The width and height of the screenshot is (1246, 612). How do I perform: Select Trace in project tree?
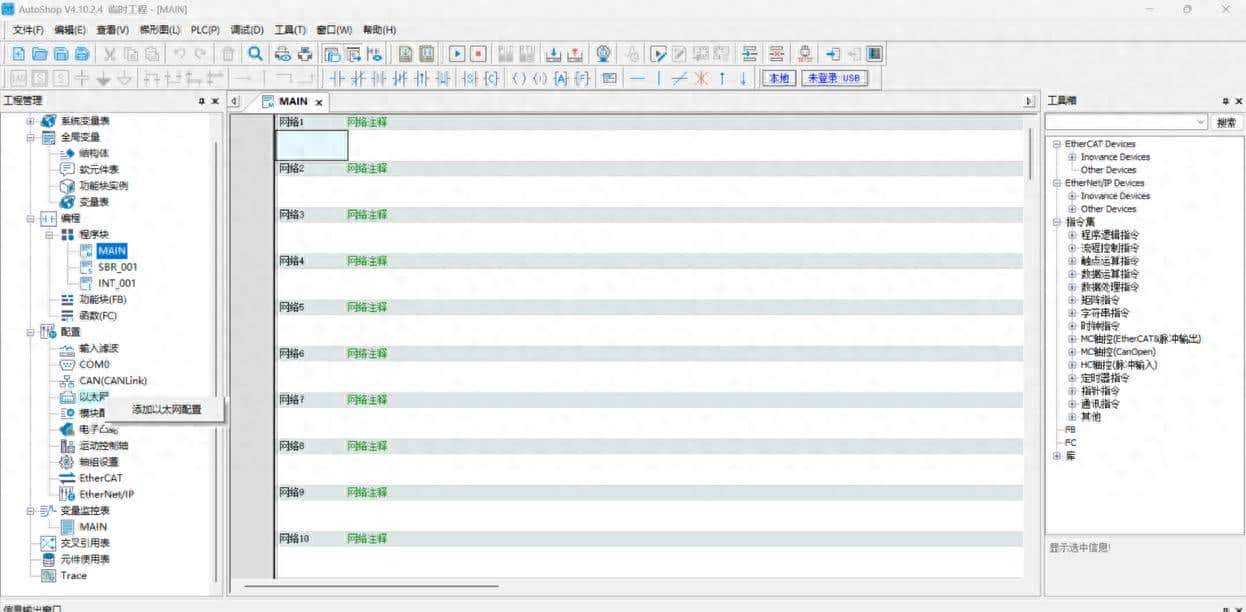(x=73, y=576)
